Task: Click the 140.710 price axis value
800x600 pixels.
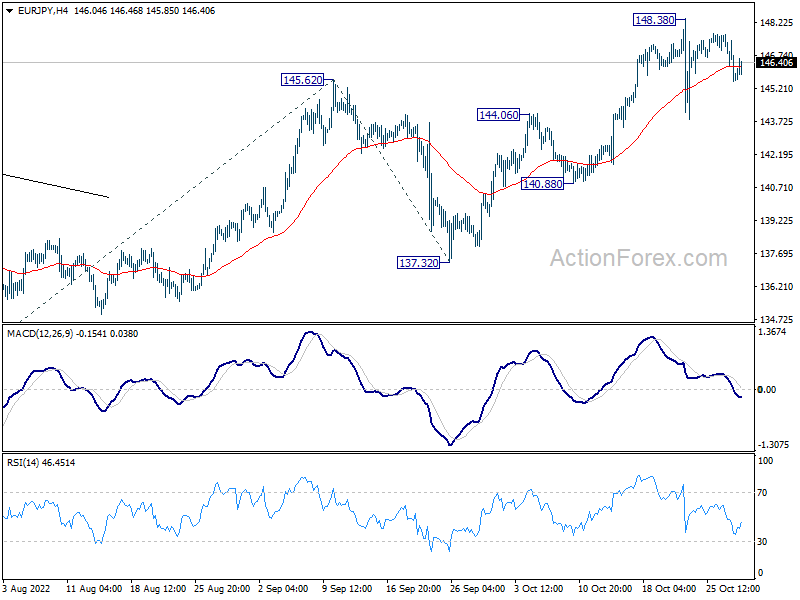Action: pyautogui.click(x=777, y=188)
